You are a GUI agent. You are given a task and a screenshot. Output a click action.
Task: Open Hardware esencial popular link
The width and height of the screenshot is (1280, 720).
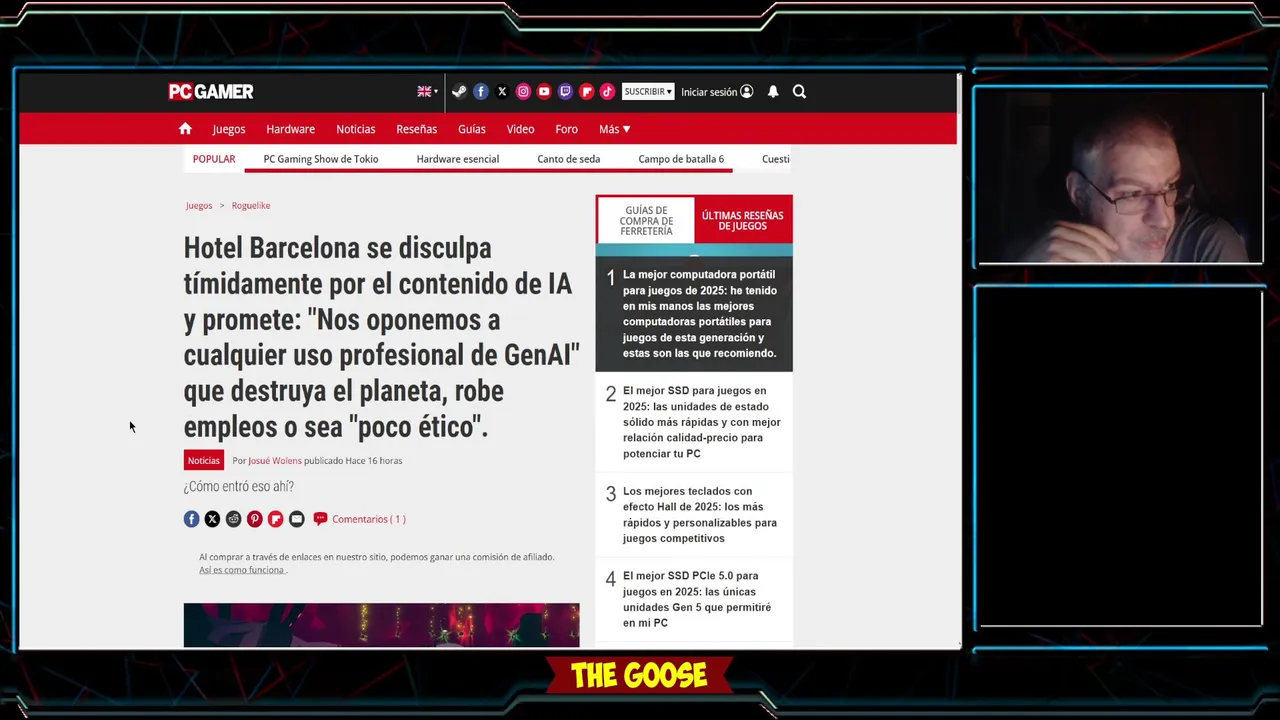(x=458, y=159)
